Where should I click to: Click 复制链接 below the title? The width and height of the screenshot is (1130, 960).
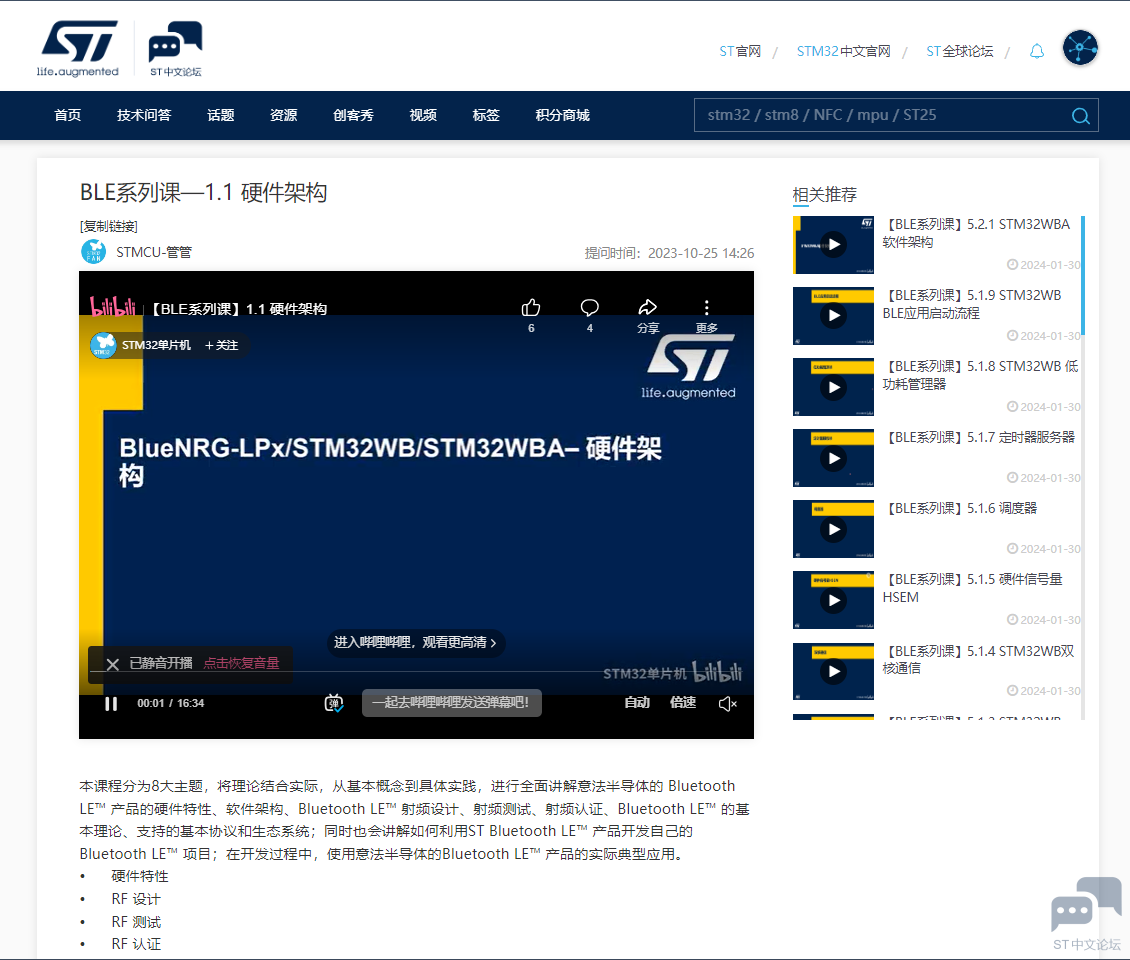(x=109, y=226)
